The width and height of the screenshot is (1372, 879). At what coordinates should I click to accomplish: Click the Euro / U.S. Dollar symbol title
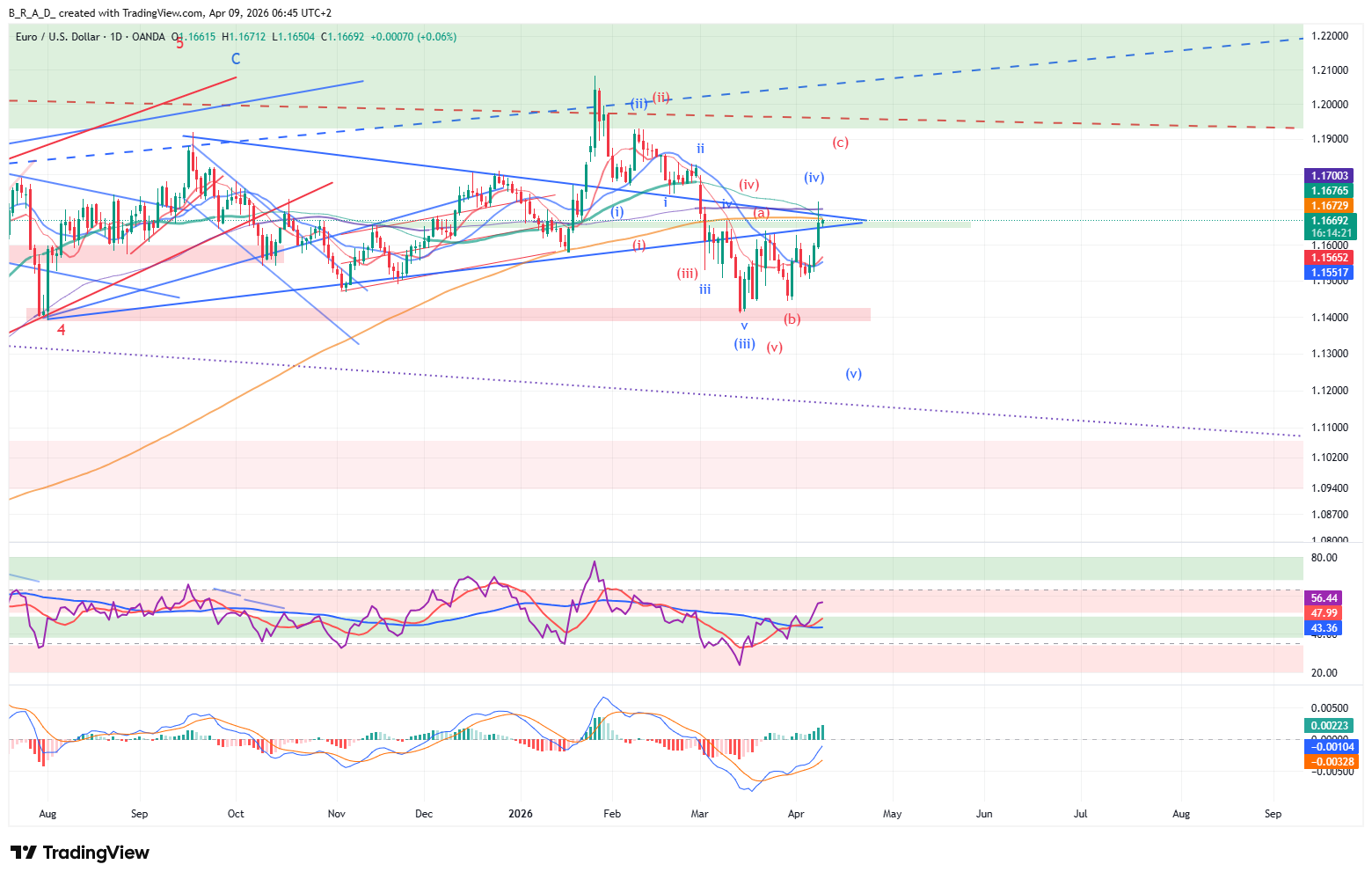[x=57, y=37]
